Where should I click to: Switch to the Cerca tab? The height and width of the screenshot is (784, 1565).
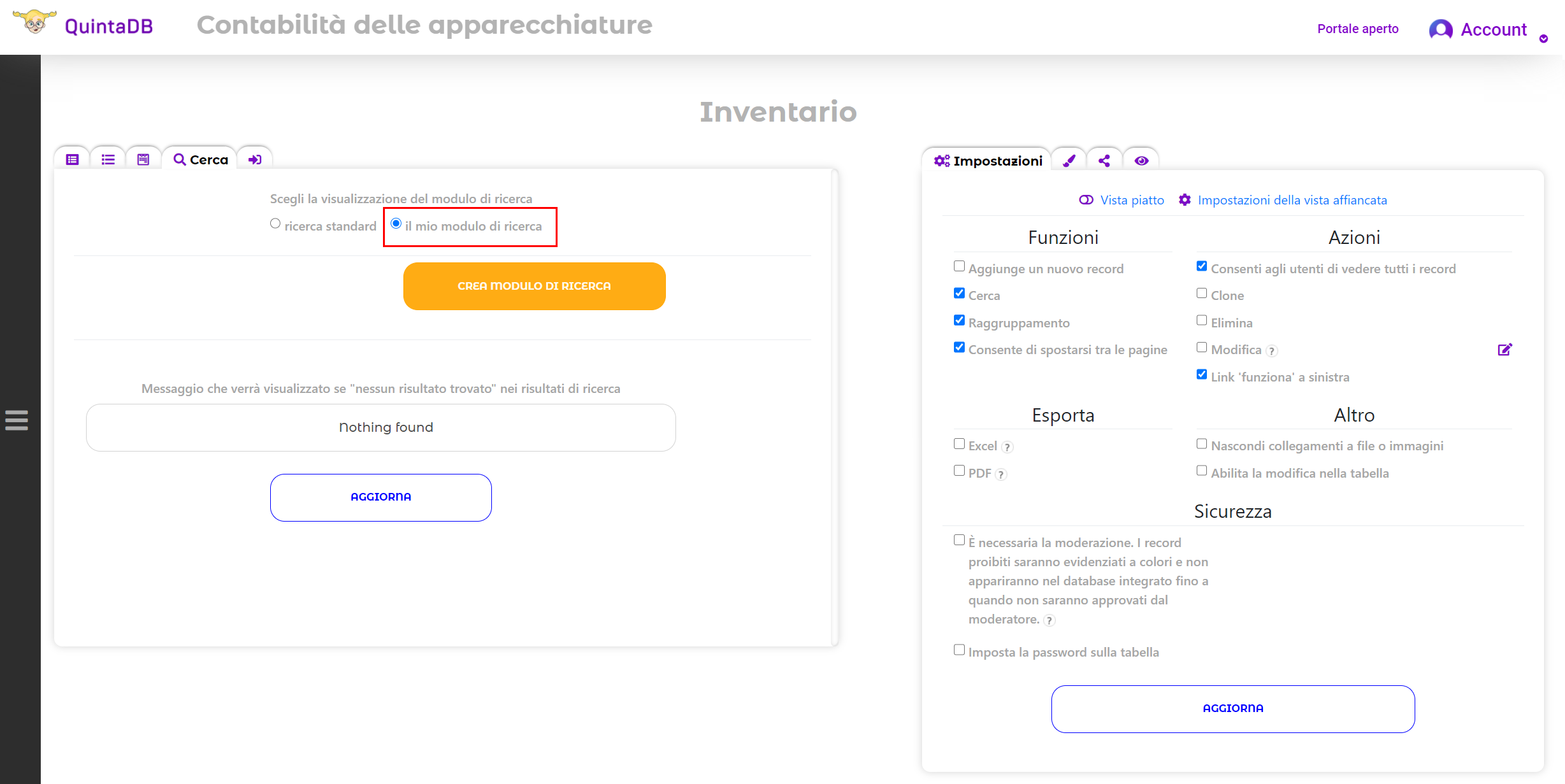tap(200, 159)
